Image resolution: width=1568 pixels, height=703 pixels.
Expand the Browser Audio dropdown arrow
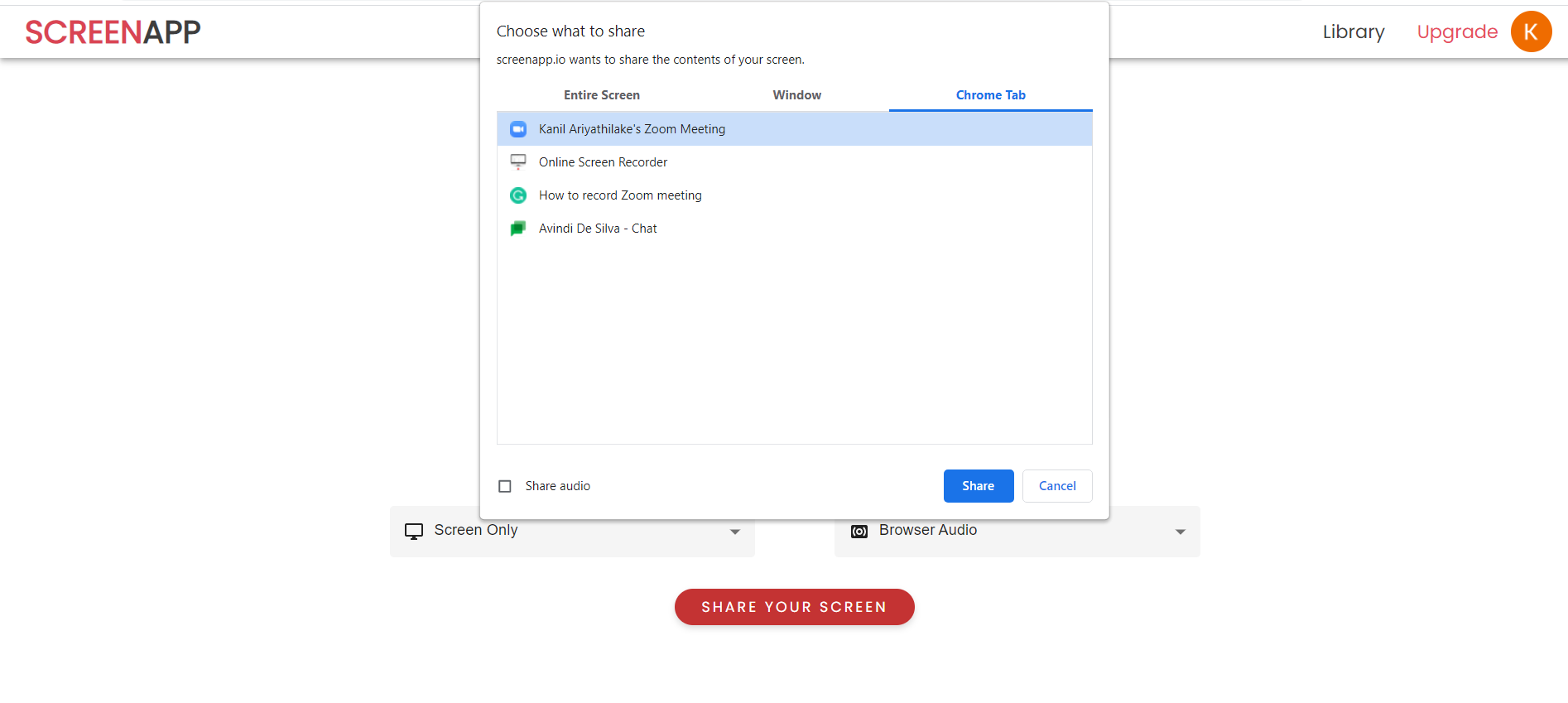tap(1181, 532)
